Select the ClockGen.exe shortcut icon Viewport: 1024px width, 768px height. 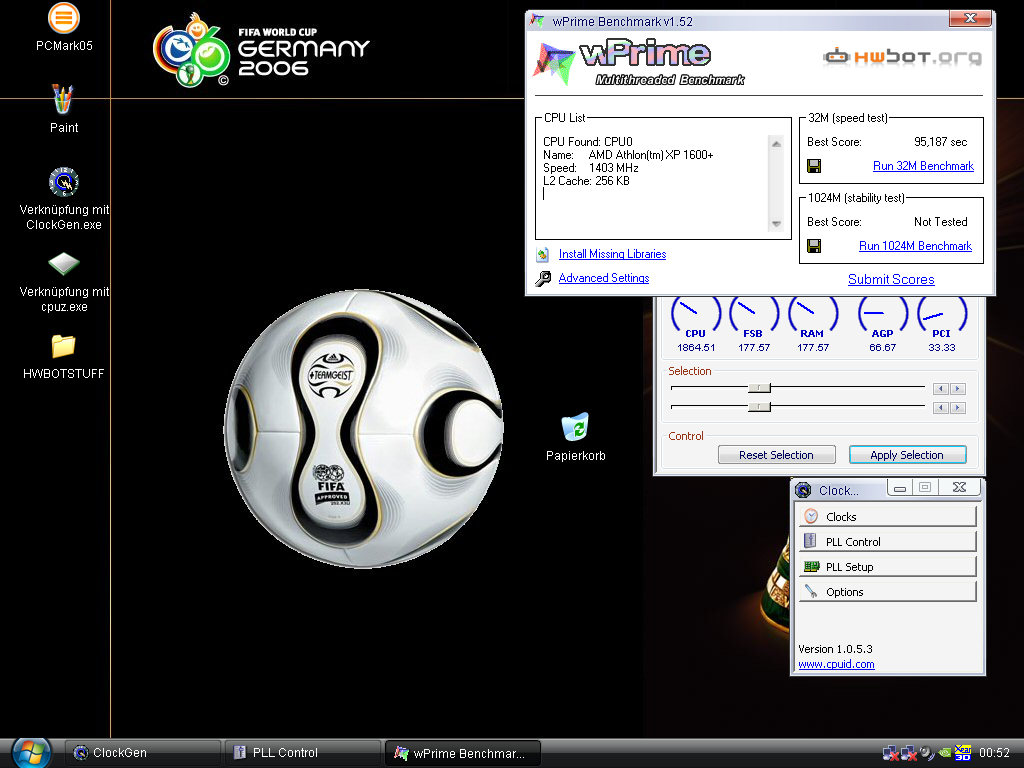[64, 182]
